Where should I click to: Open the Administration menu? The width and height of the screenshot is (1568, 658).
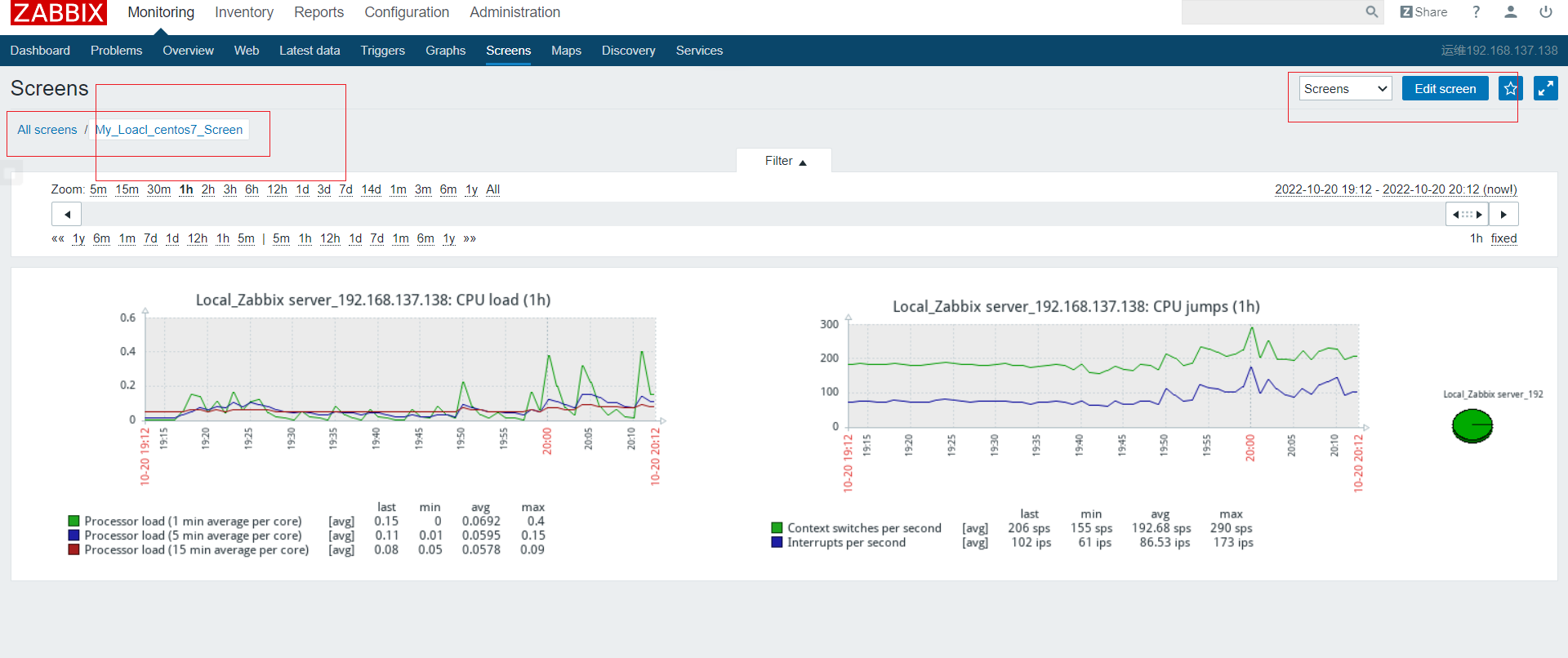tap(514, 12)
